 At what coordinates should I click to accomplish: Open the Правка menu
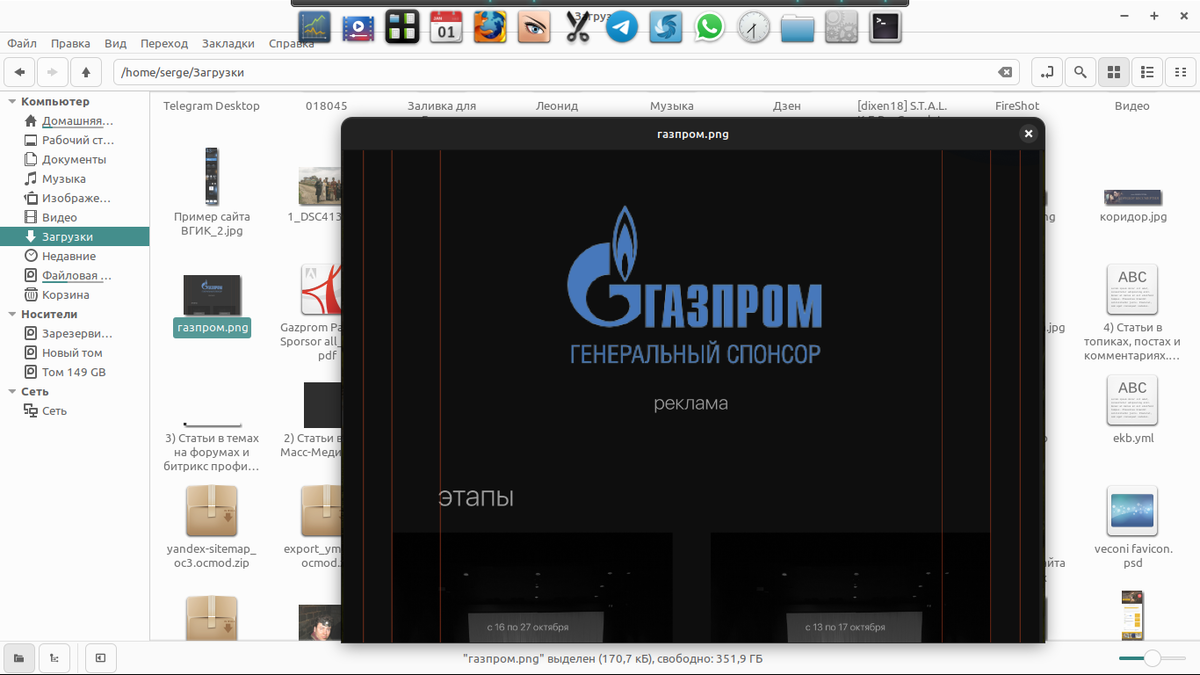(70, 44)
